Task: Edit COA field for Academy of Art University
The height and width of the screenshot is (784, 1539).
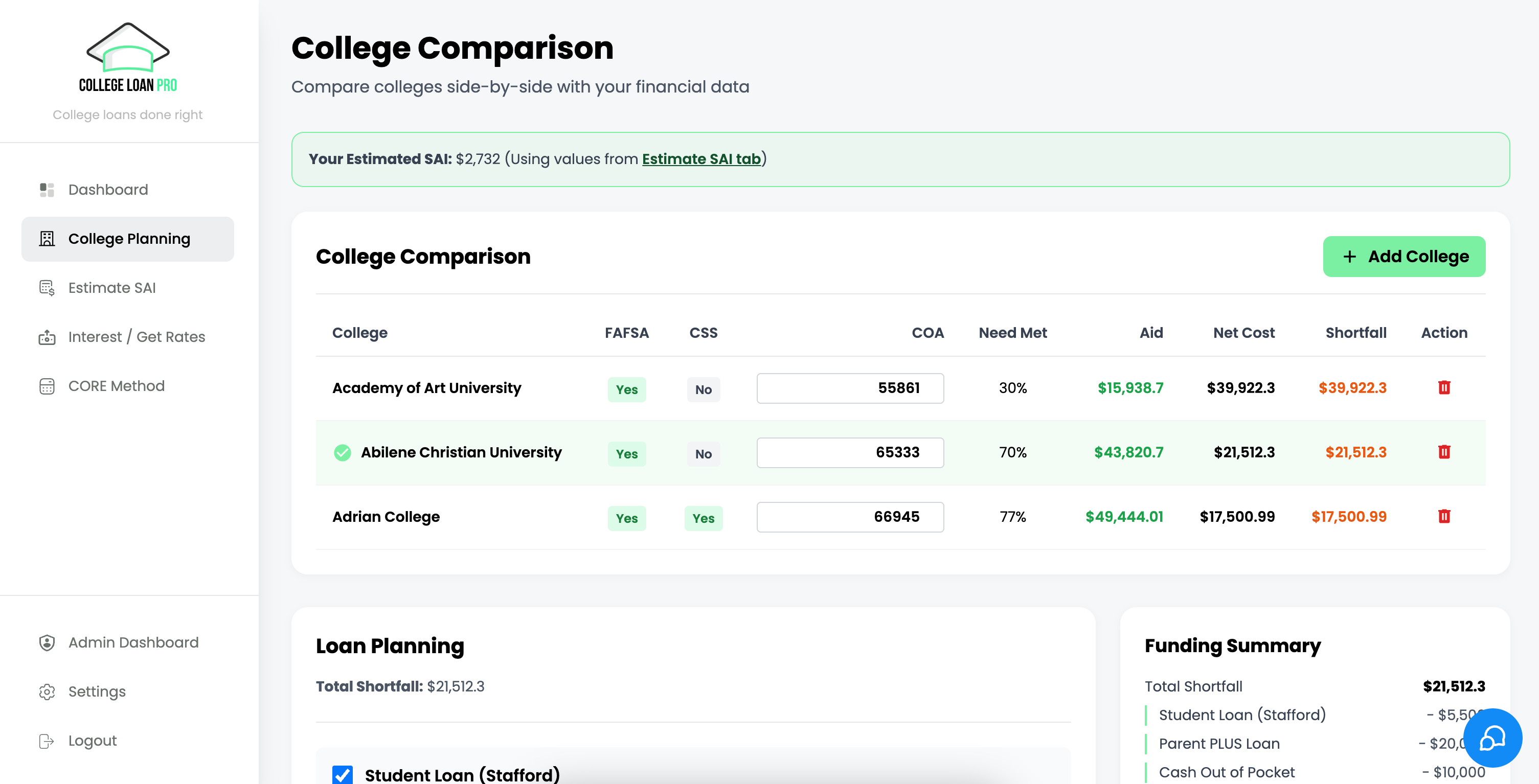Action: coord(850,388)
